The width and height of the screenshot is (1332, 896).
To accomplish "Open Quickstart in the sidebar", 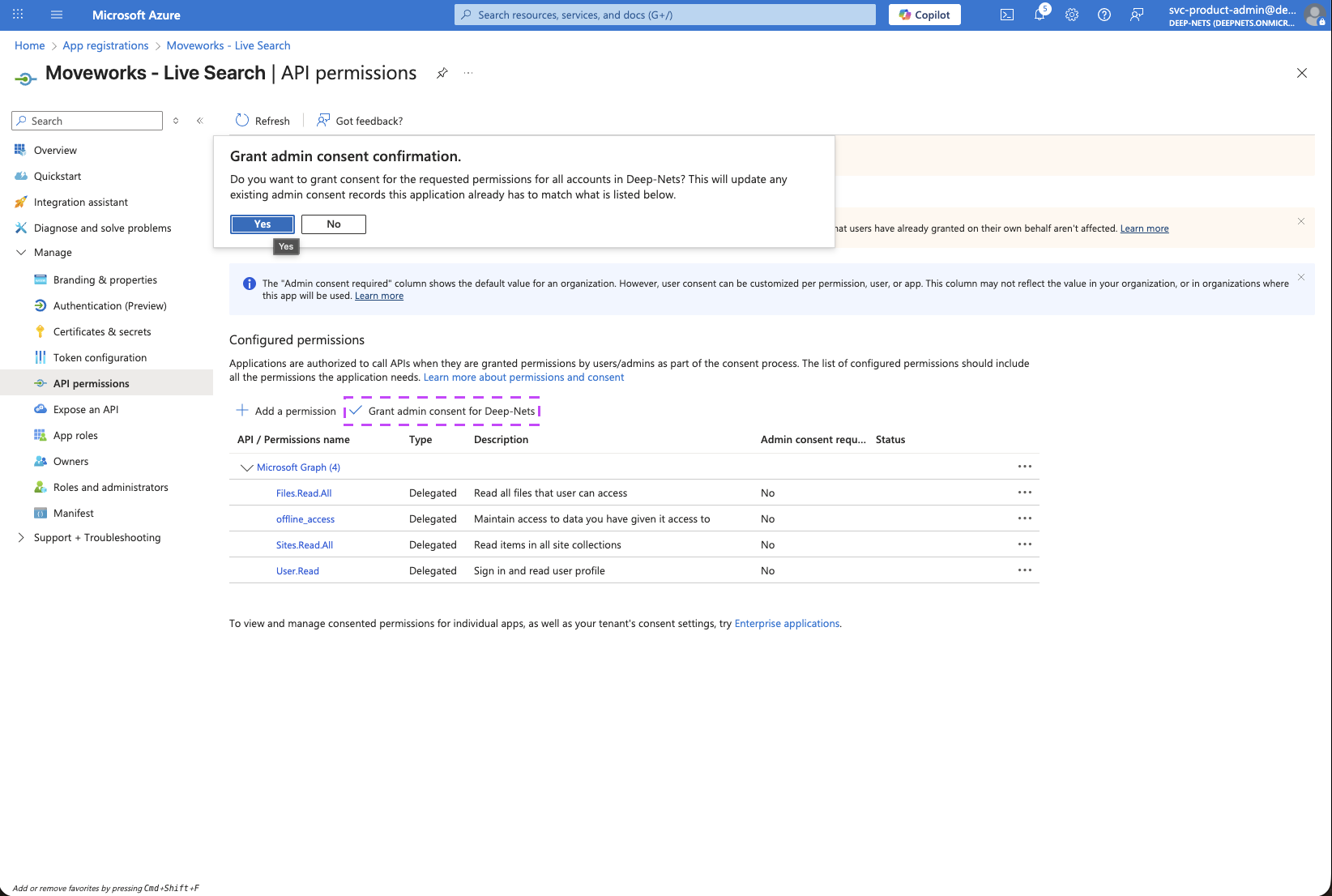I will pyautogui.click(x=58, y=176).
